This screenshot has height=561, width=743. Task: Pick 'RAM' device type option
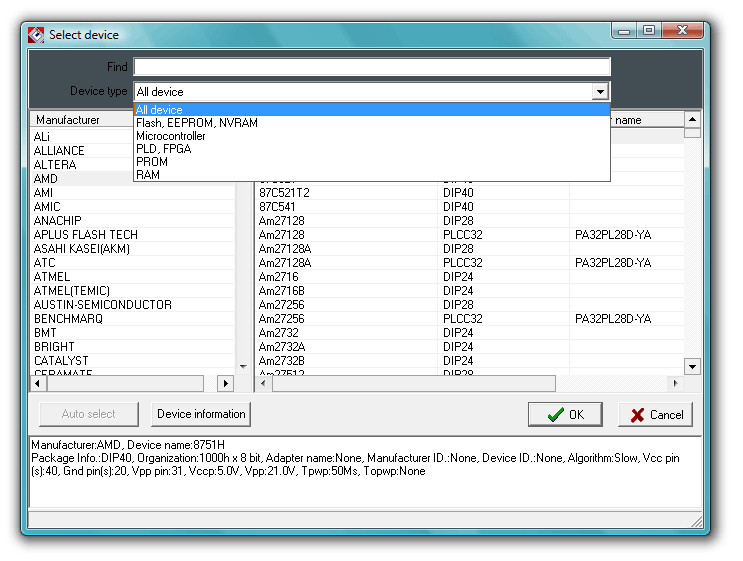372,174
